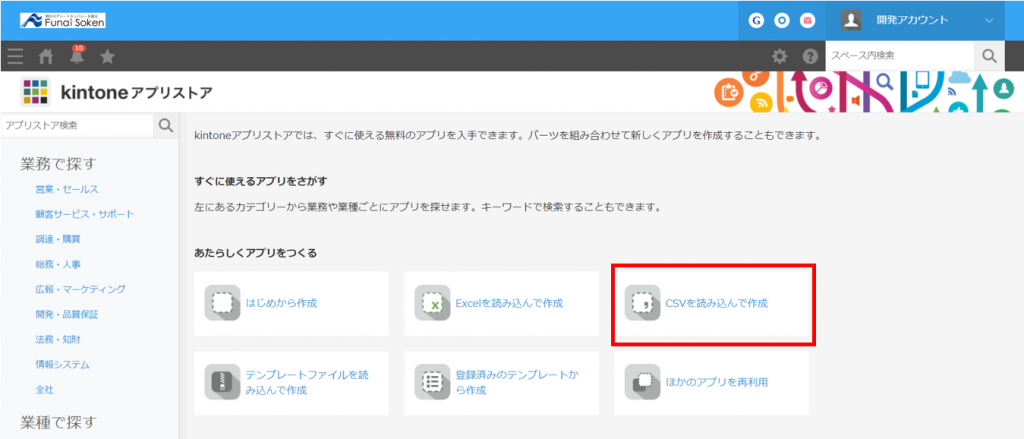Select the 広報・マーケティング category
The image size is (1024, 439).
coord(80,289)
